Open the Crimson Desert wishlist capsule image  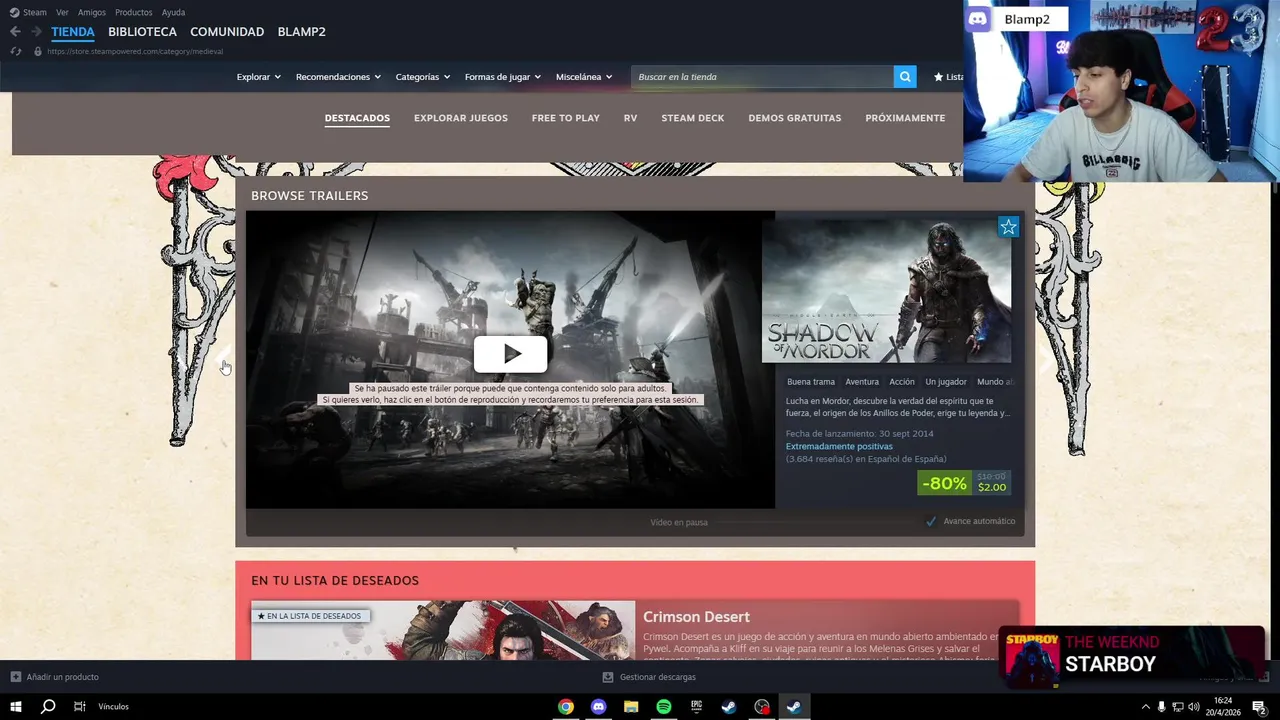pyautogui.click(x=443, y=630)
